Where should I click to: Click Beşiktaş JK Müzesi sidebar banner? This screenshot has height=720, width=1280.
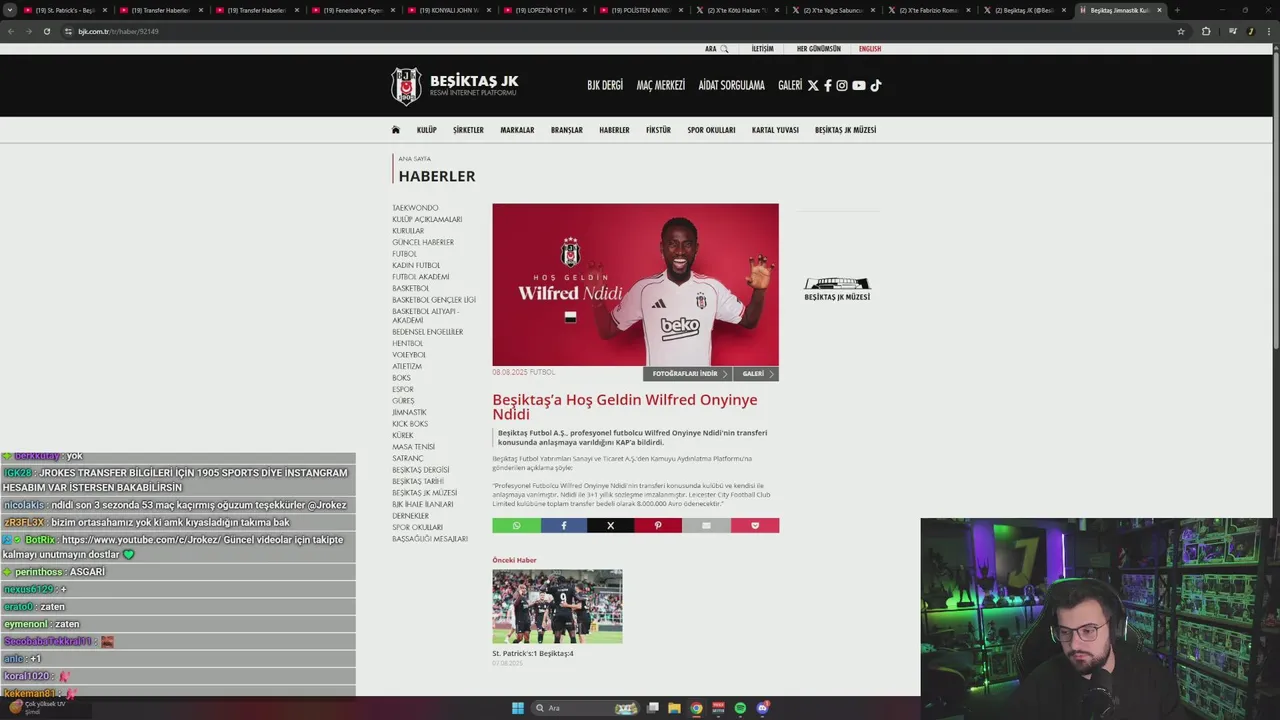click(x=837, y=289)
